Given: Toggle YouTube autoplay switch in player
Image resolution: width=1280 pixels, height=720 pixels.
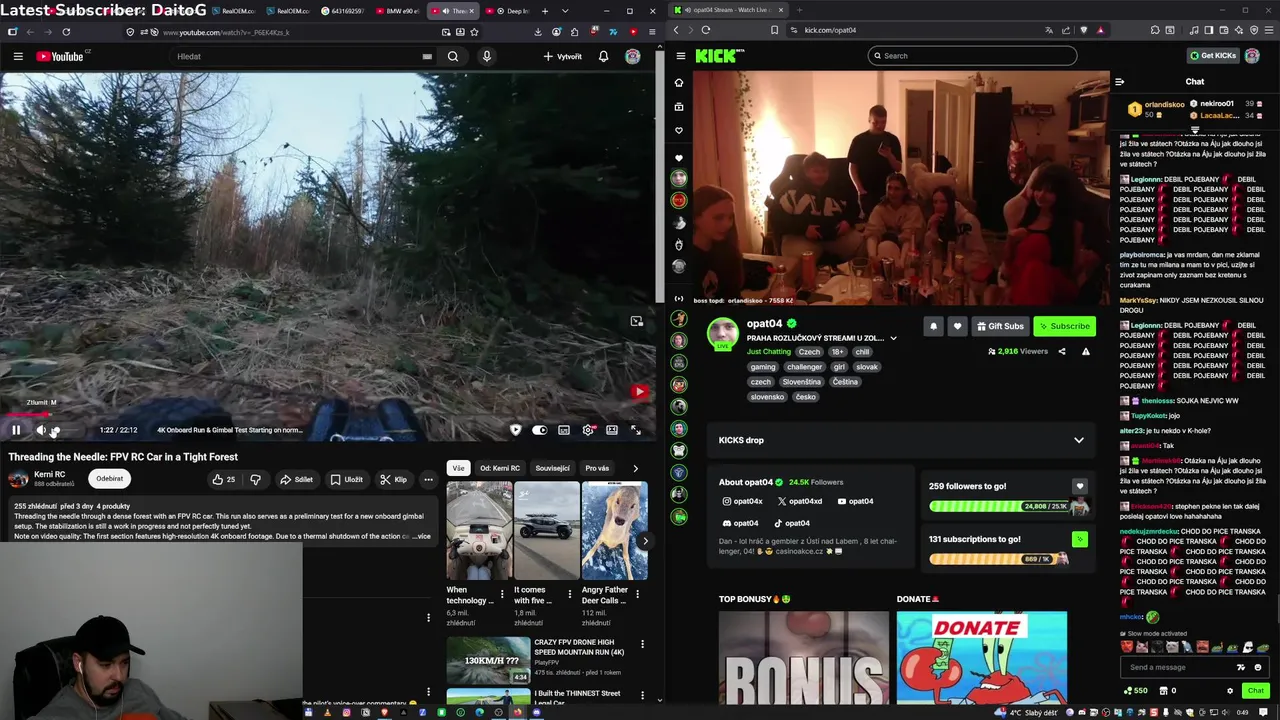Looking at the screenshot, I should tap(540, 430).
